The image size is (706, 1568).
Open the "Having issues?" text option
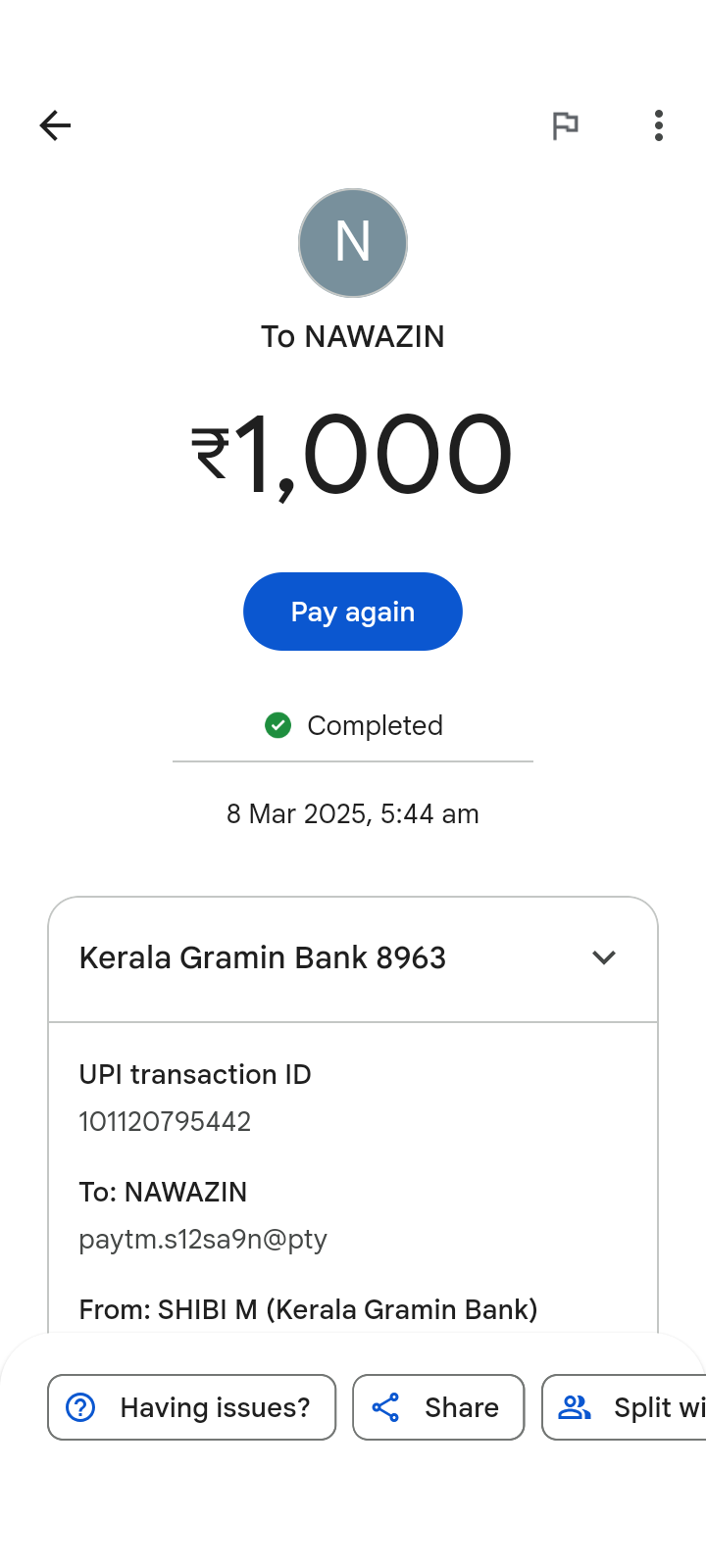215,1407
